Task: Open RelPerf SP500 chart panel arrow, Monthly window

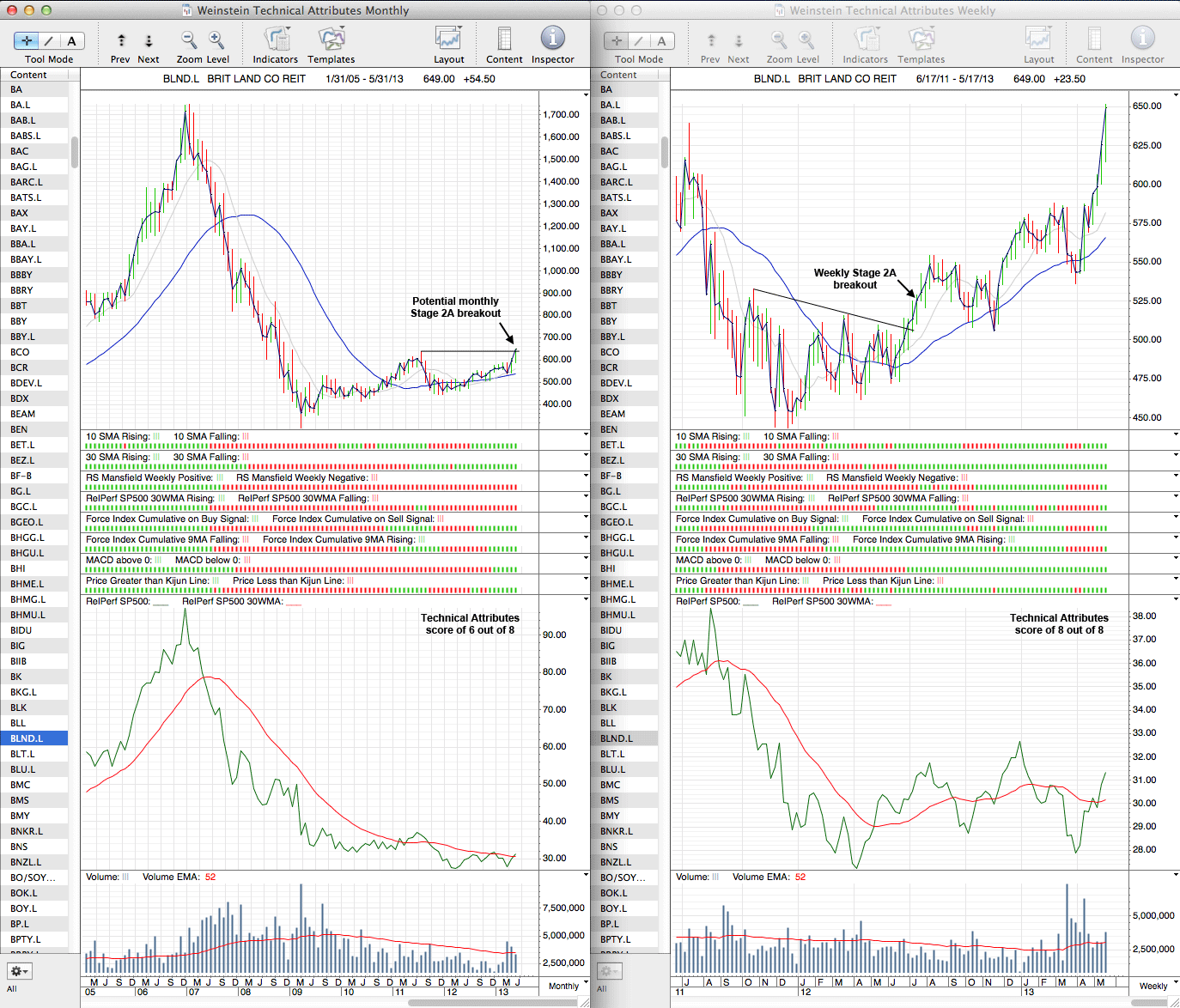Action: (x=586, y=599)
